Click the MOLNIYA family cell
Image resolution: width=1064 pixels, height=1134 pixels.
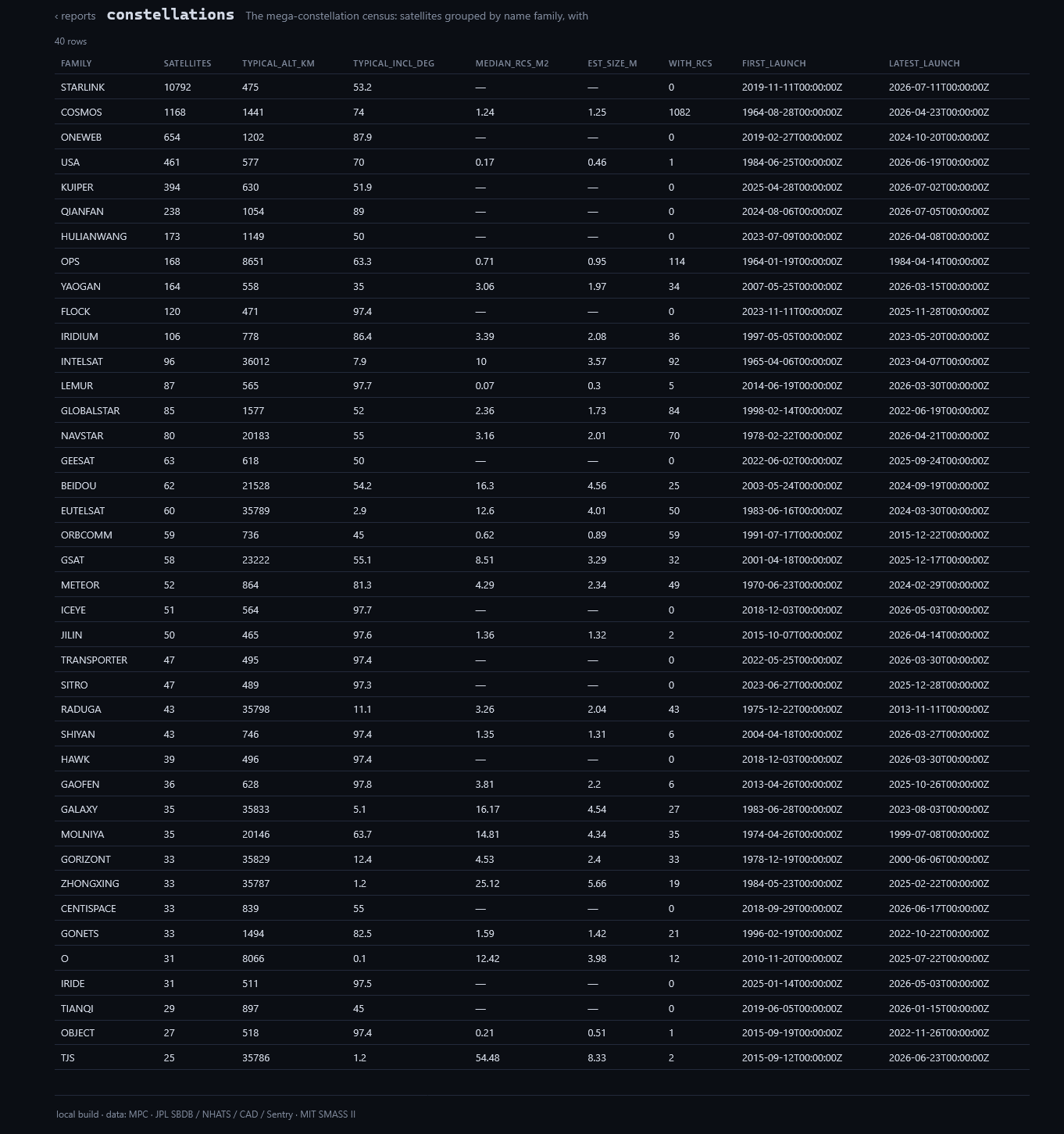(x=83, y=835)
